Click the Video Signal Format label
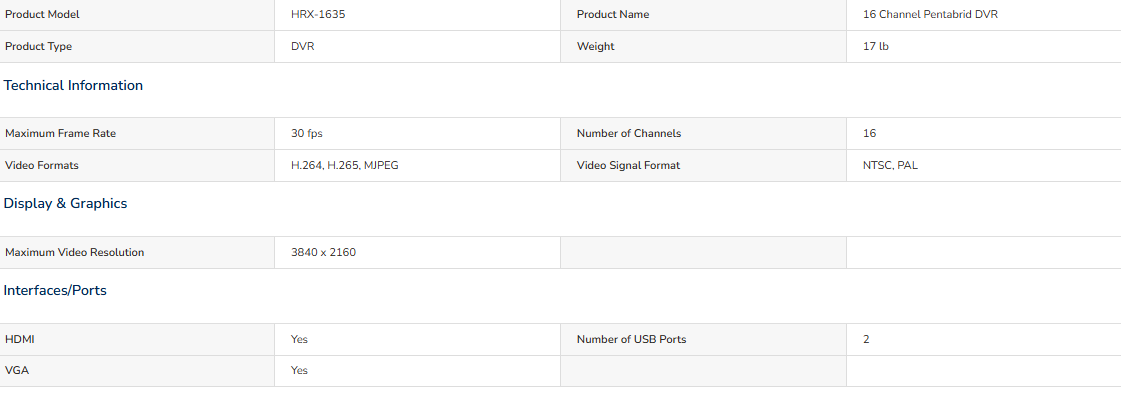This screenshot has height=396, width=1121. (x=628, y=166)
